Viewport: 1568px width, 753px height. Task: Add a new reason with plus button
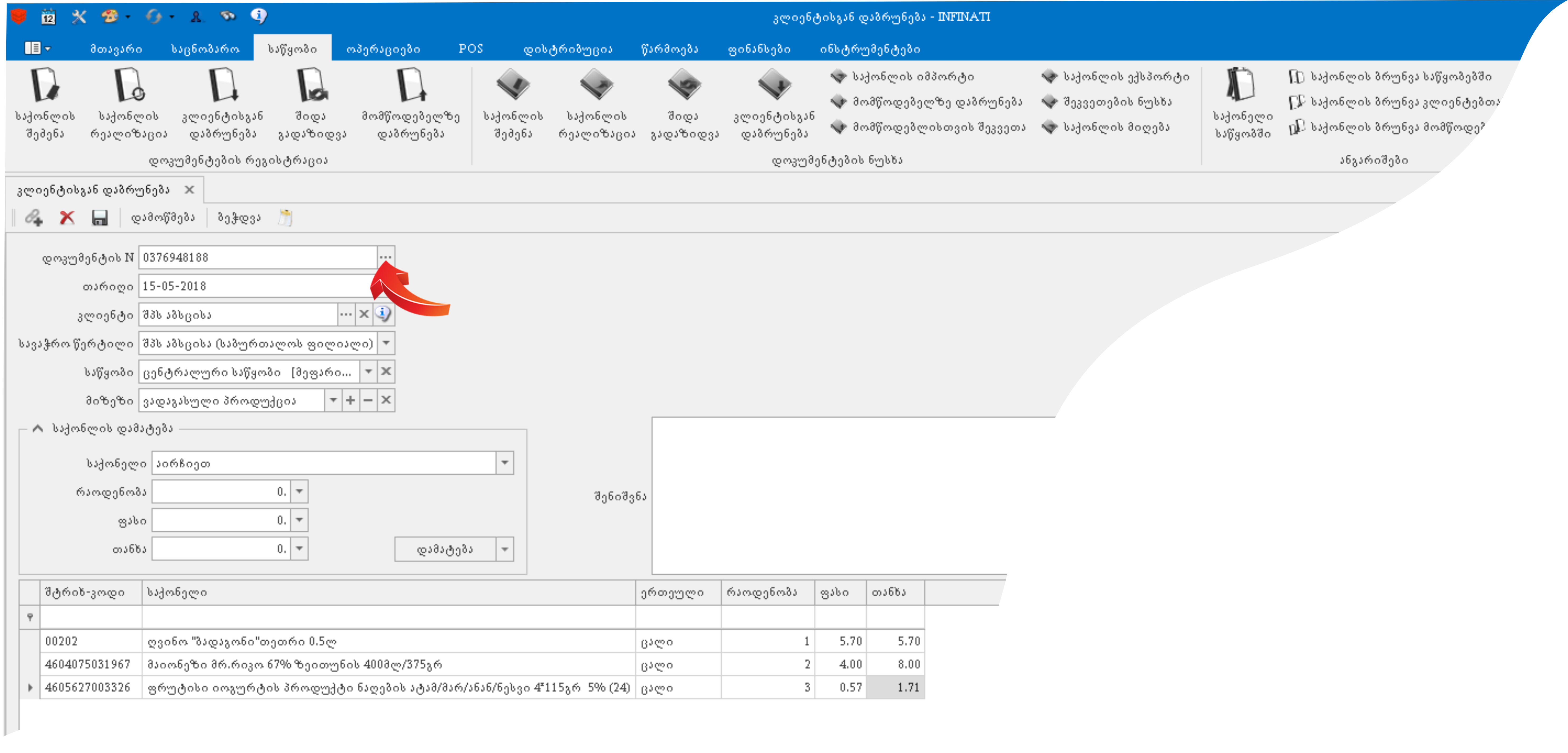(351, 400)
